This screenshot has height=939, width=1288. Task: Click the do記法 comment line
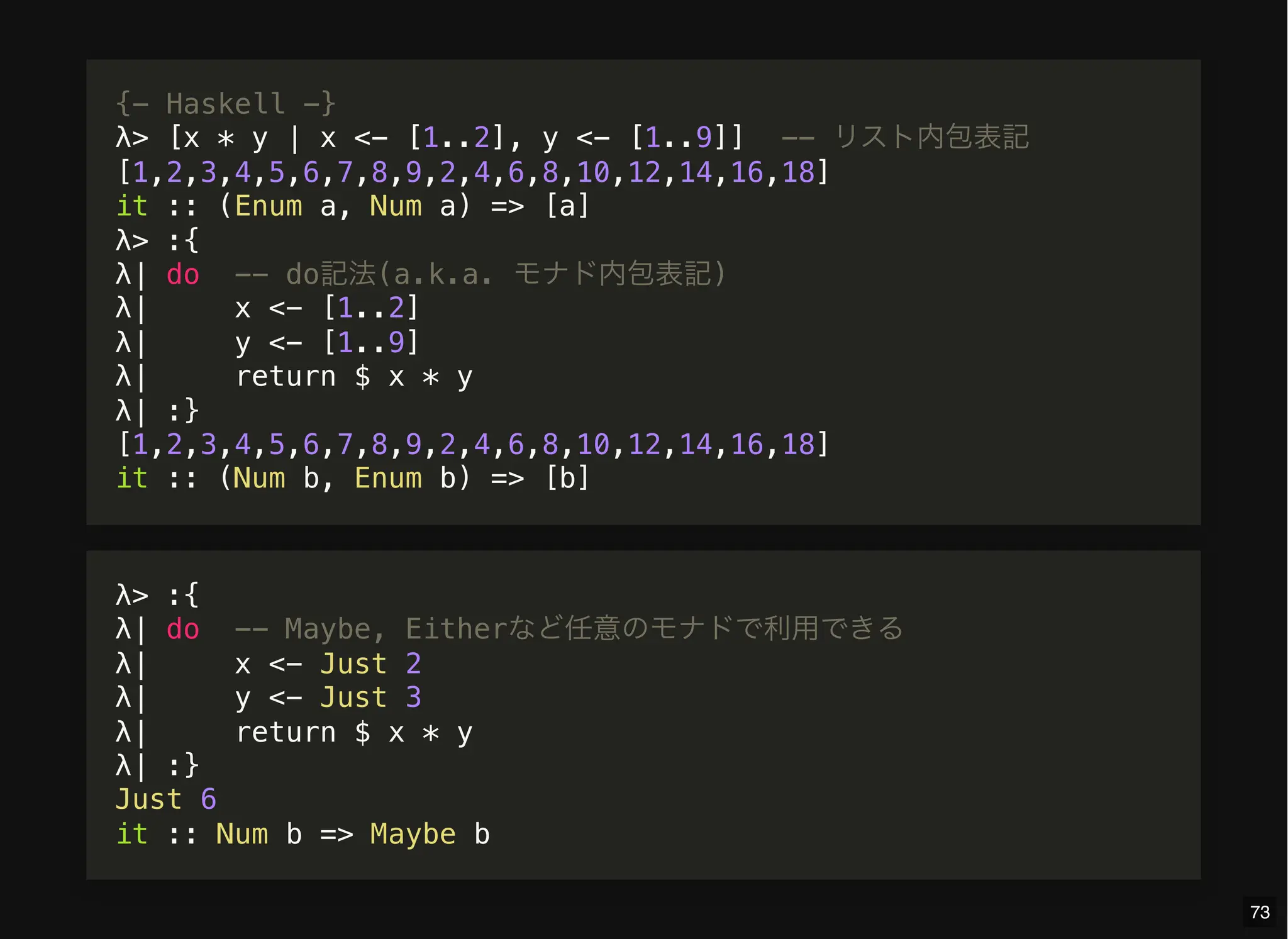coord(421,274)
